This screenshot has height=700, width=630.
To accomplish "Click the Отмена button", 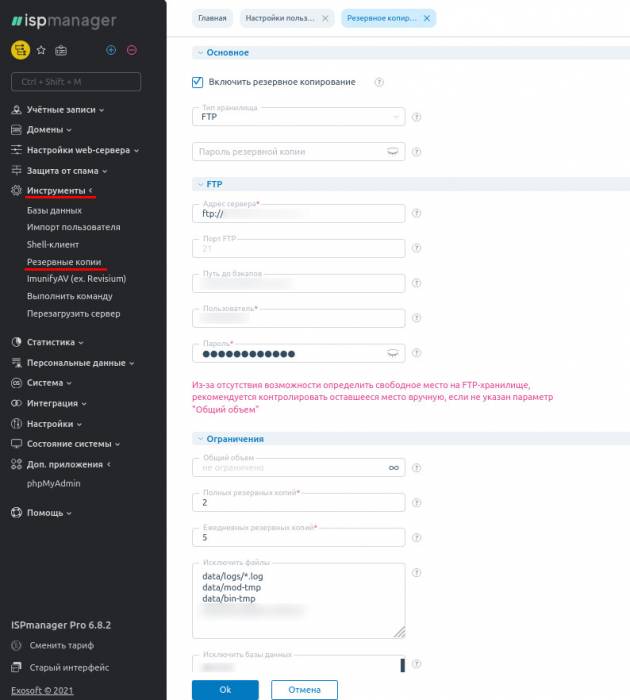I will click(x=303, y=689).
